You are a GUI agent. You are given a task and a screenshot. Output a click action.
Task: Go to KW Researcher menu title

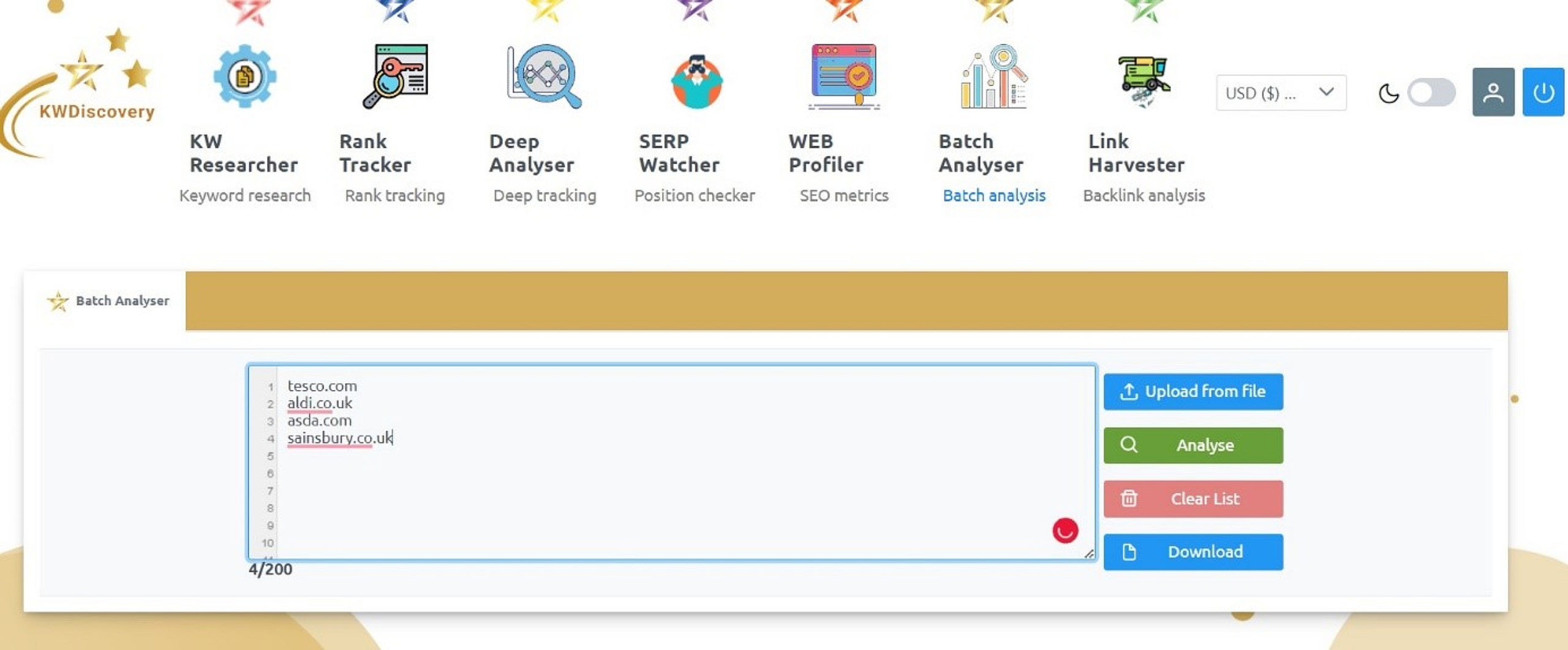pyautogui.click(x=244, y=153)
